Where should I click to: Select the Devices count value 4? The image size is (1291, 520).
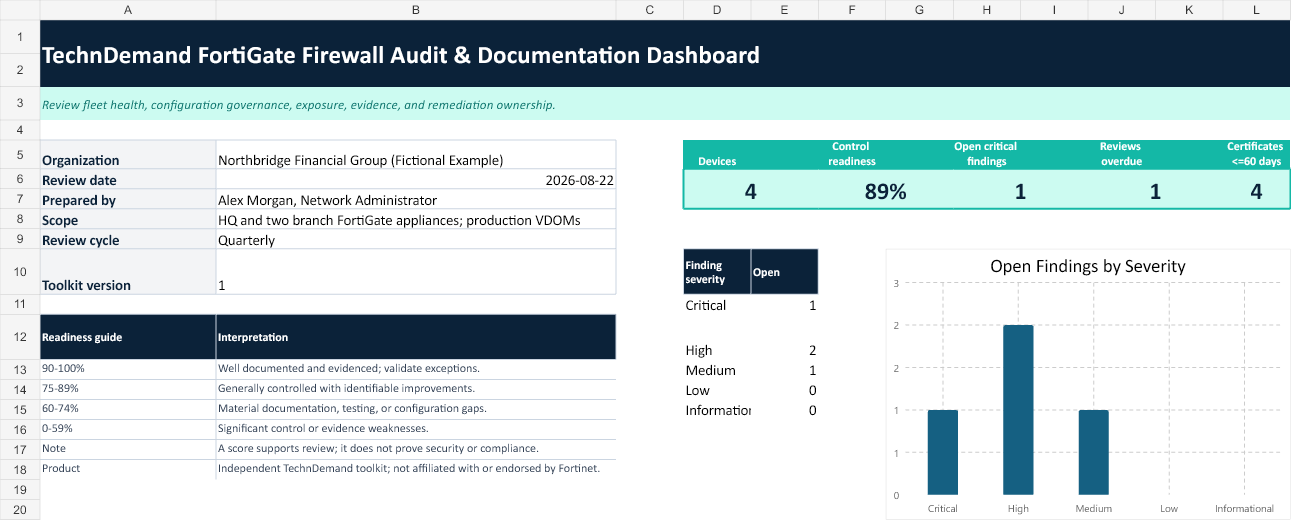pyautogui.click(x=750, y=191)
